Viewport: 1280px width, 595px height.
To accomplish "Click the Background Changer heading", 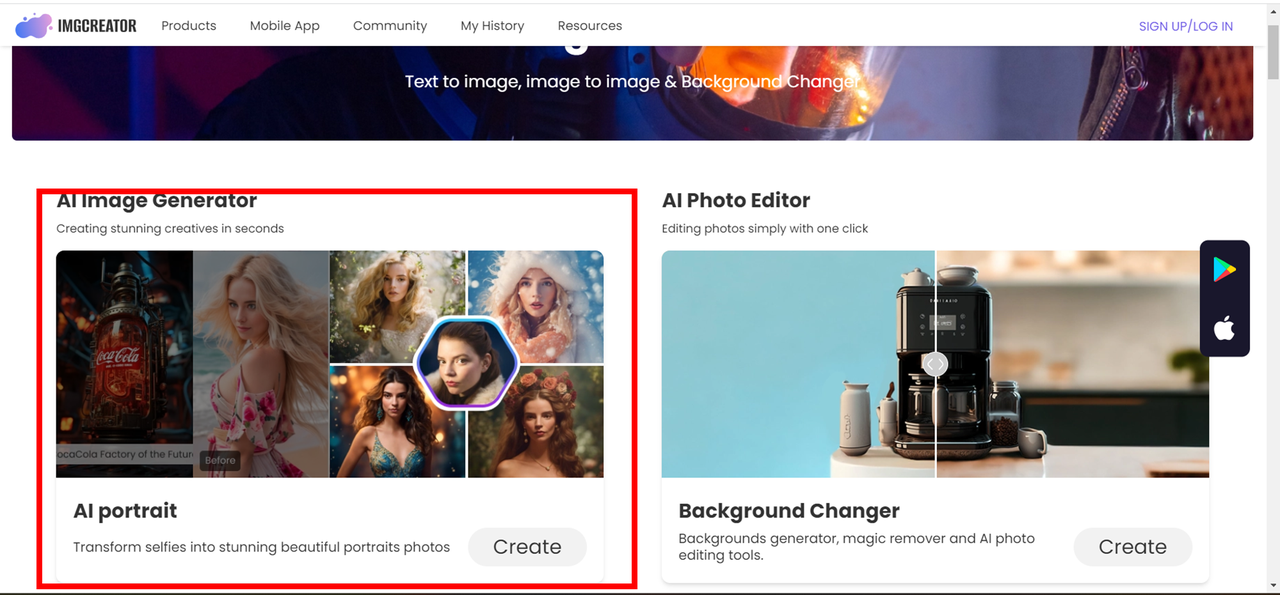I will click(x=789, y=511).
